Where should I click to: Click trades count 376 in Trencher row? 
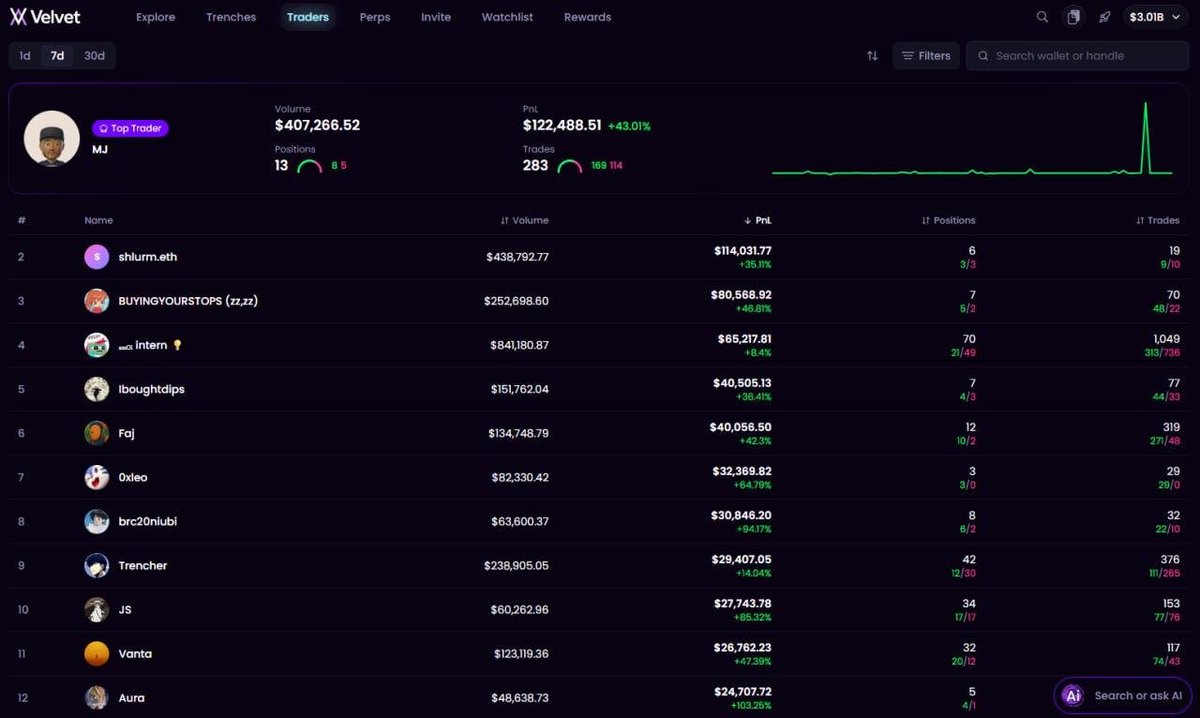point(1170,559)
